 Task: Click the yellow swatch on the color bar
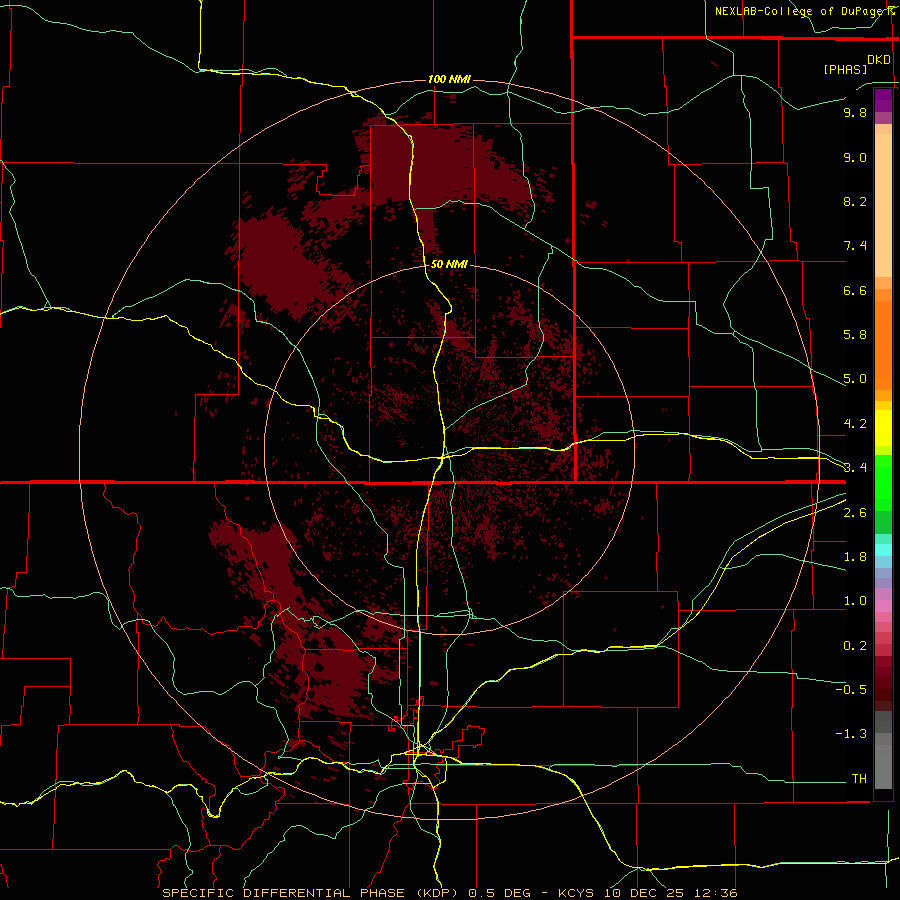883,428
